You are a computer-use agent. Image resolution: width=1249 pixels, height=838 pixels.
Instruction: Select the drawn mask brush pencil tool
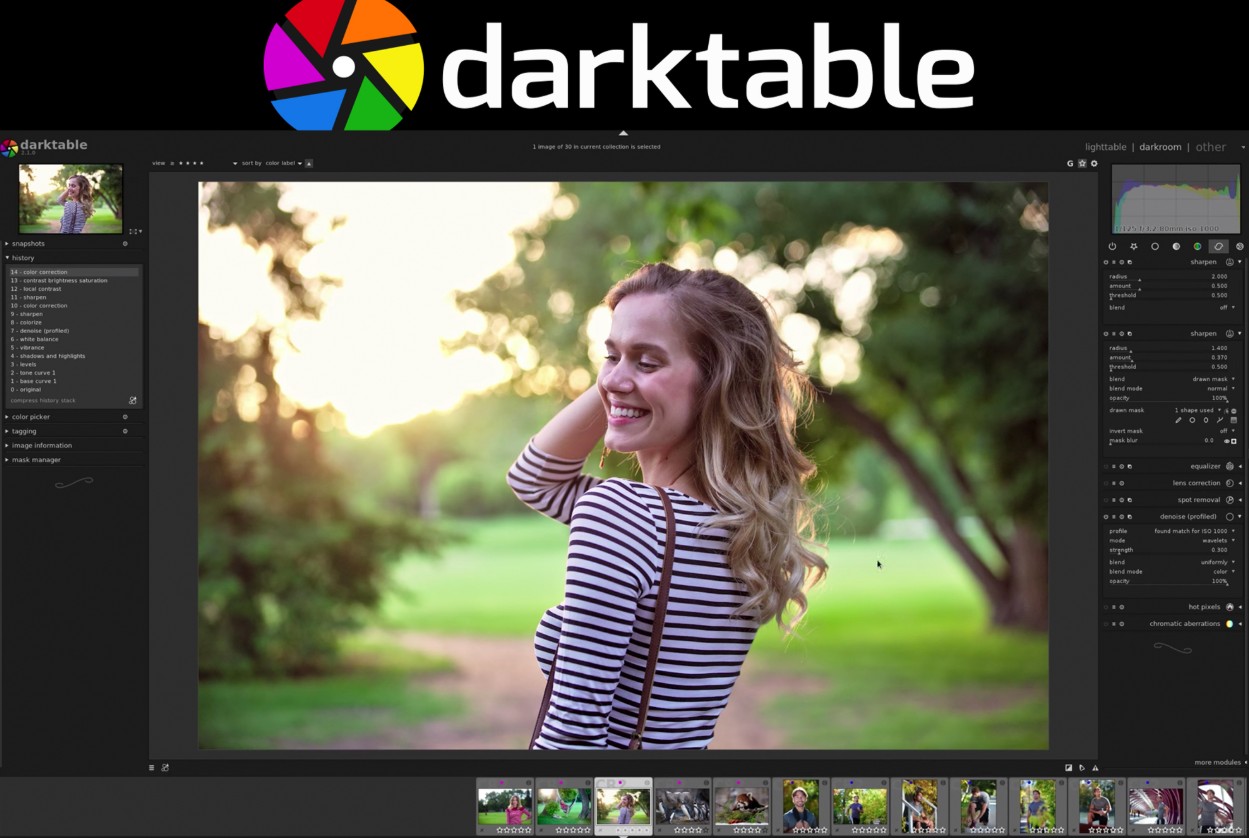1178,420
